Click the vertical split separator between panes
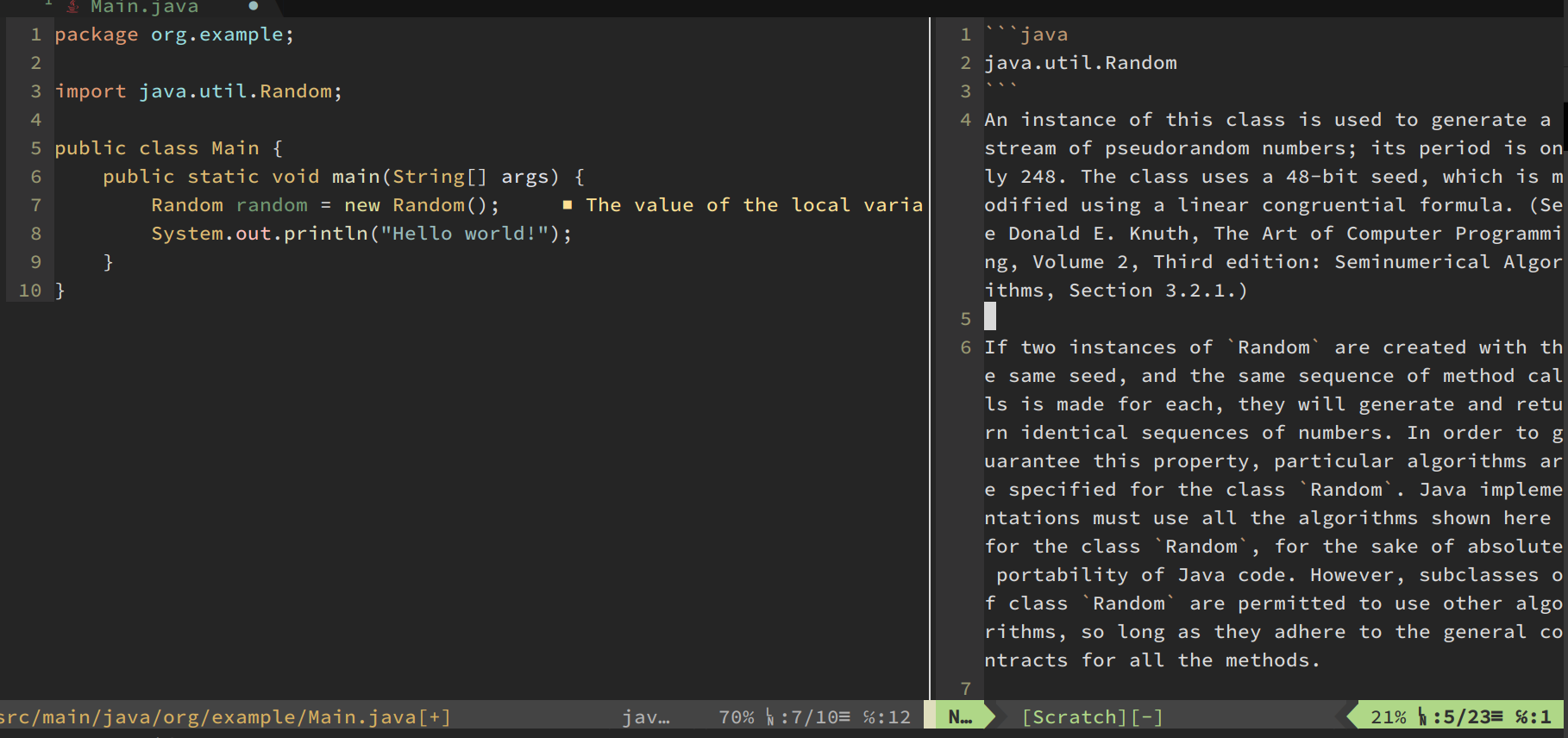The image size is (1568, 738). 930,358
